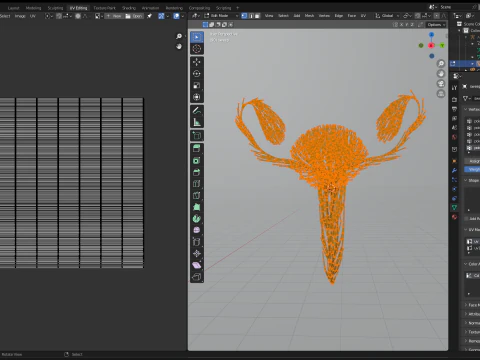This screenshot has height=360, width=480.
Task: Select the Bevel tool
Action: click(x=197, y=172)
